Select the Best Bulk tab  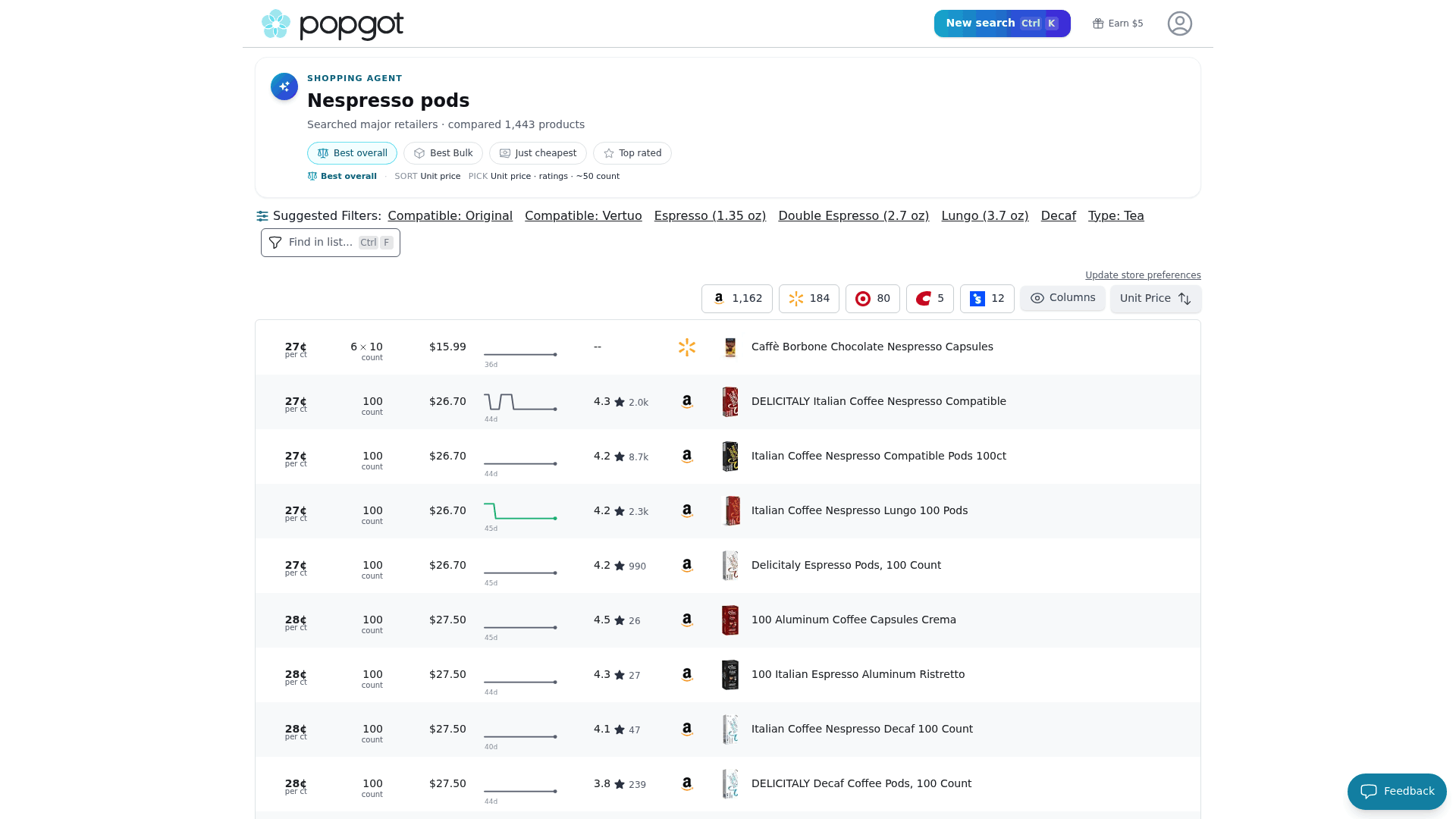tap(443, 153)
